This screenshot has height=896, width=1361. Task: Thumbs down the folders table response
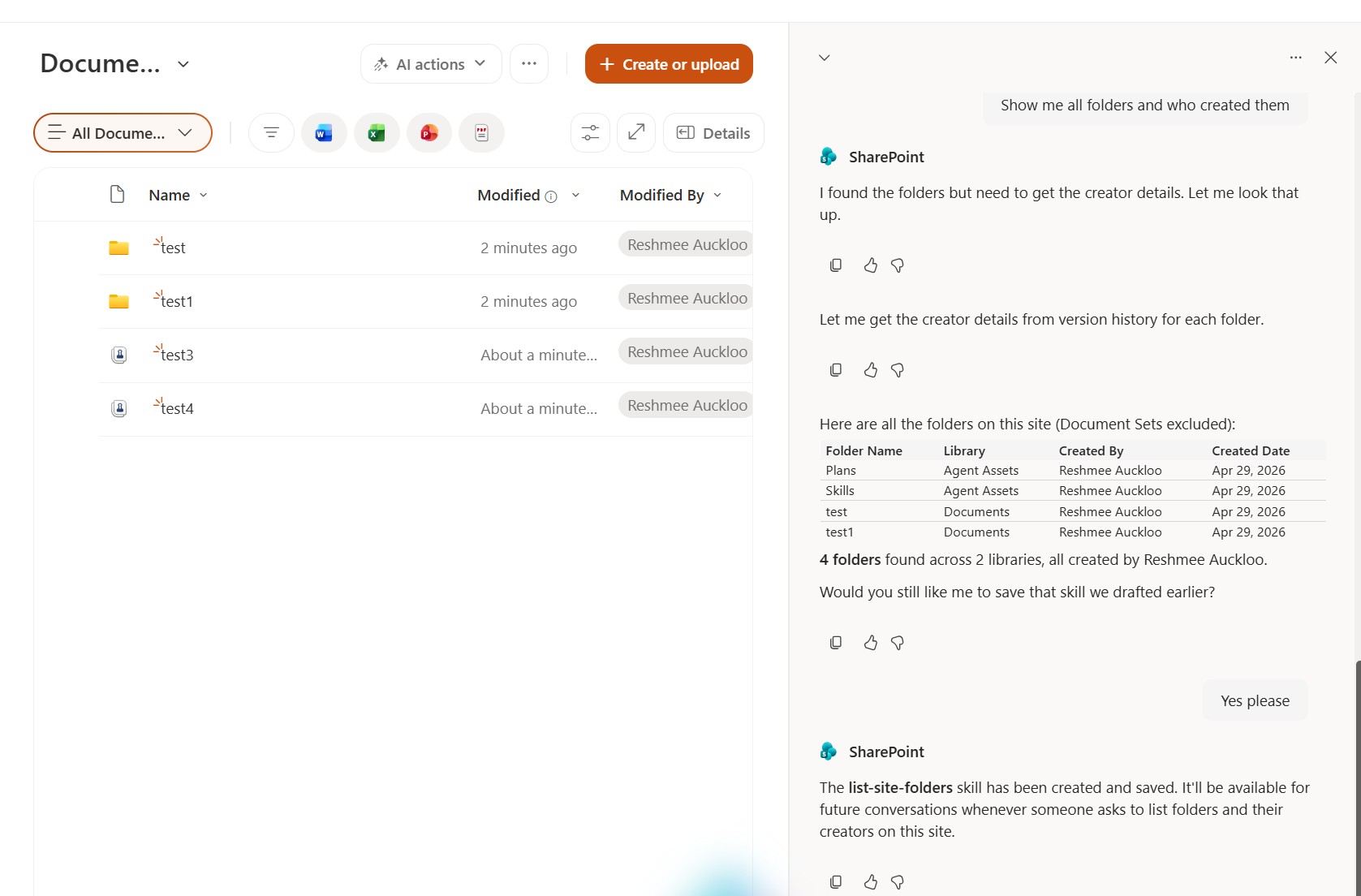pyautogui.click(x=898, y=643)
